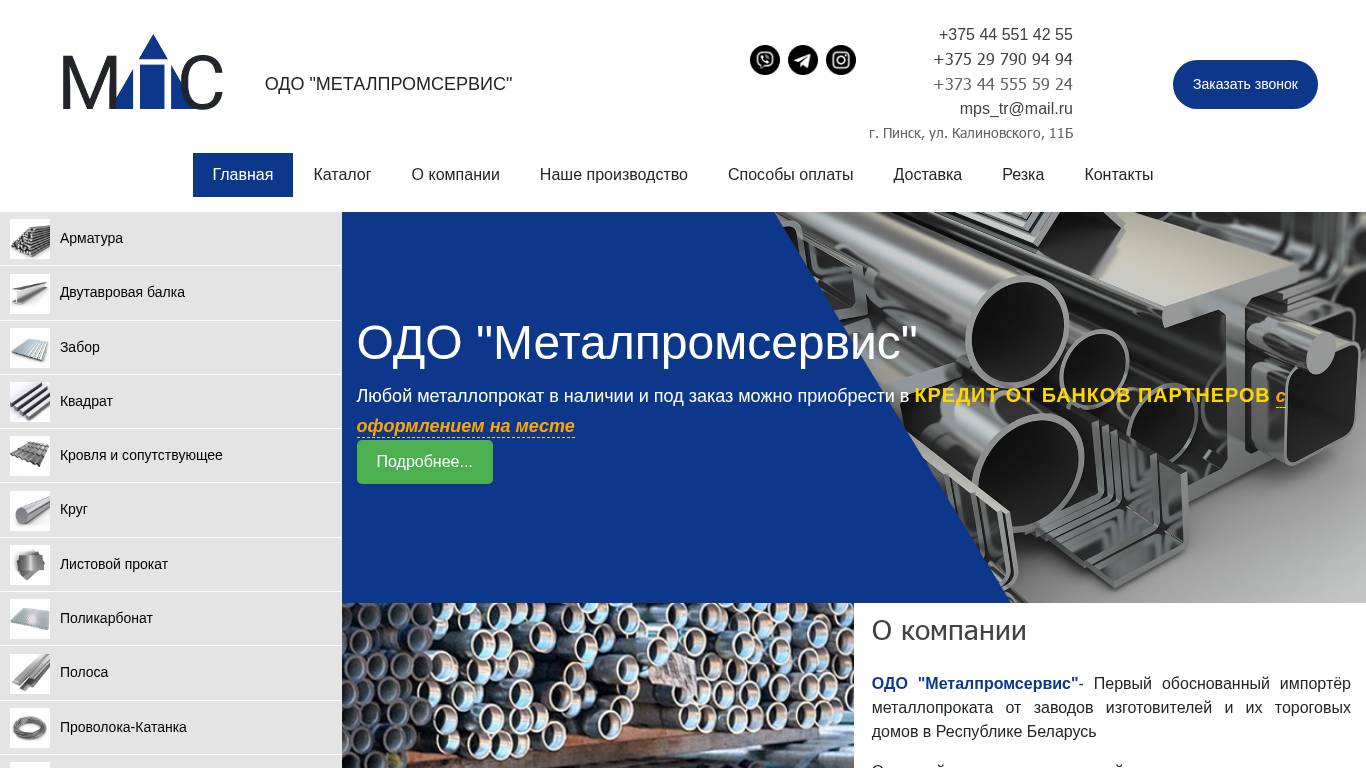1366x768 pixels.
Task: Click the ОДО "МЕТАЛПРОМСЕРВИС" header title
Action: [x=388, y=84]
